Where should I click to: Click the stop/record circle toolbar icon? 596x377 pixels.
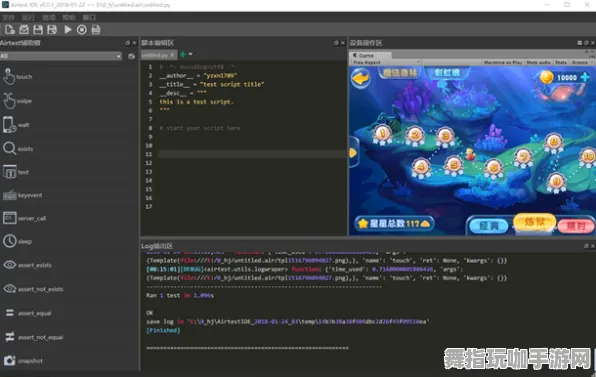[82, 30]
